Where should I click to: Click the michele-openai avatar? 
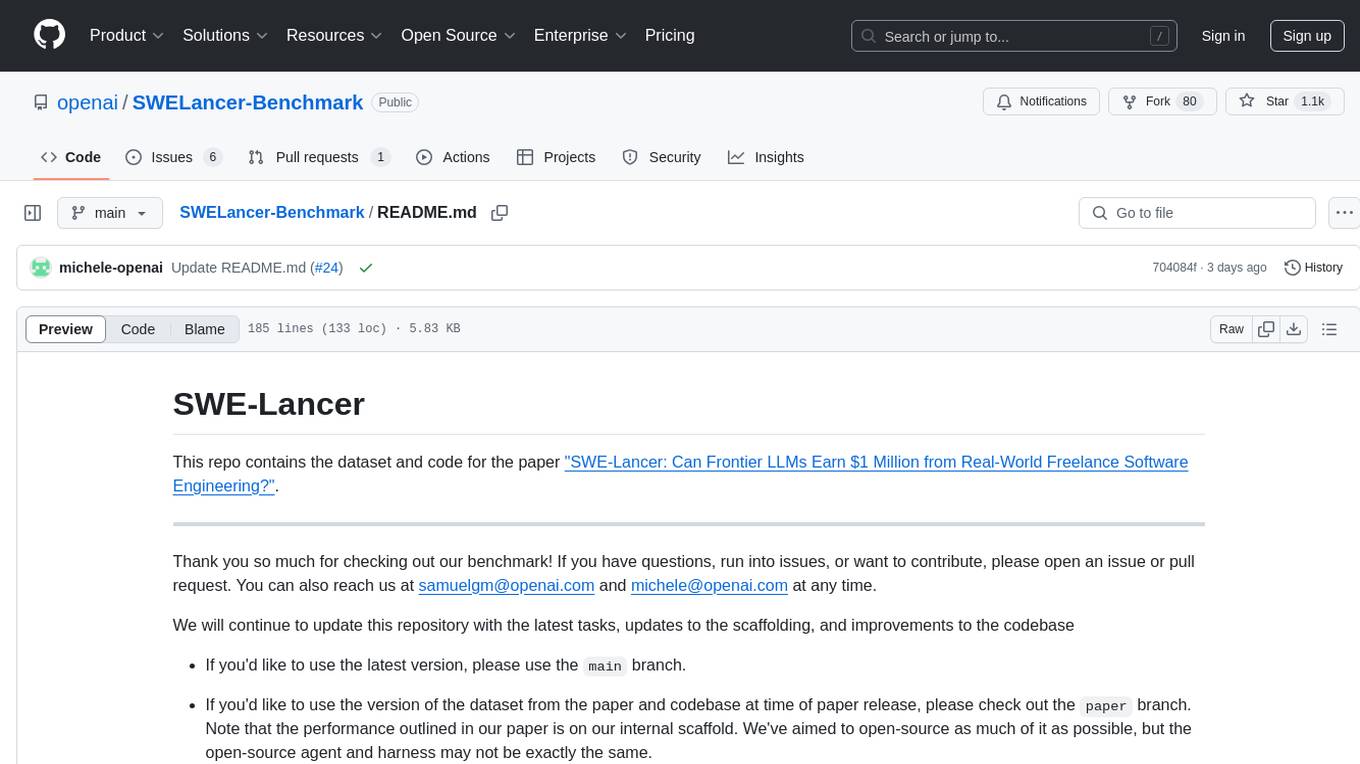(x=41, y=268)
